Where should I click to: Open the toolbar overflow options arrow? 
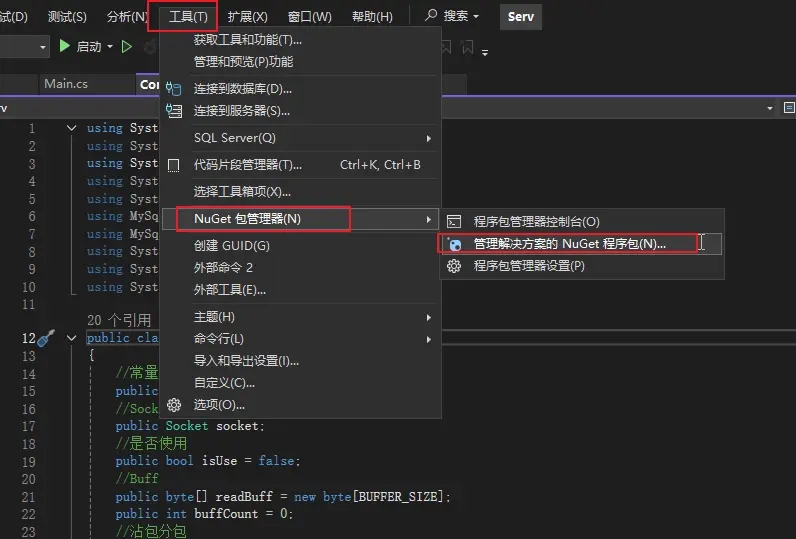[x=485, y=52]
